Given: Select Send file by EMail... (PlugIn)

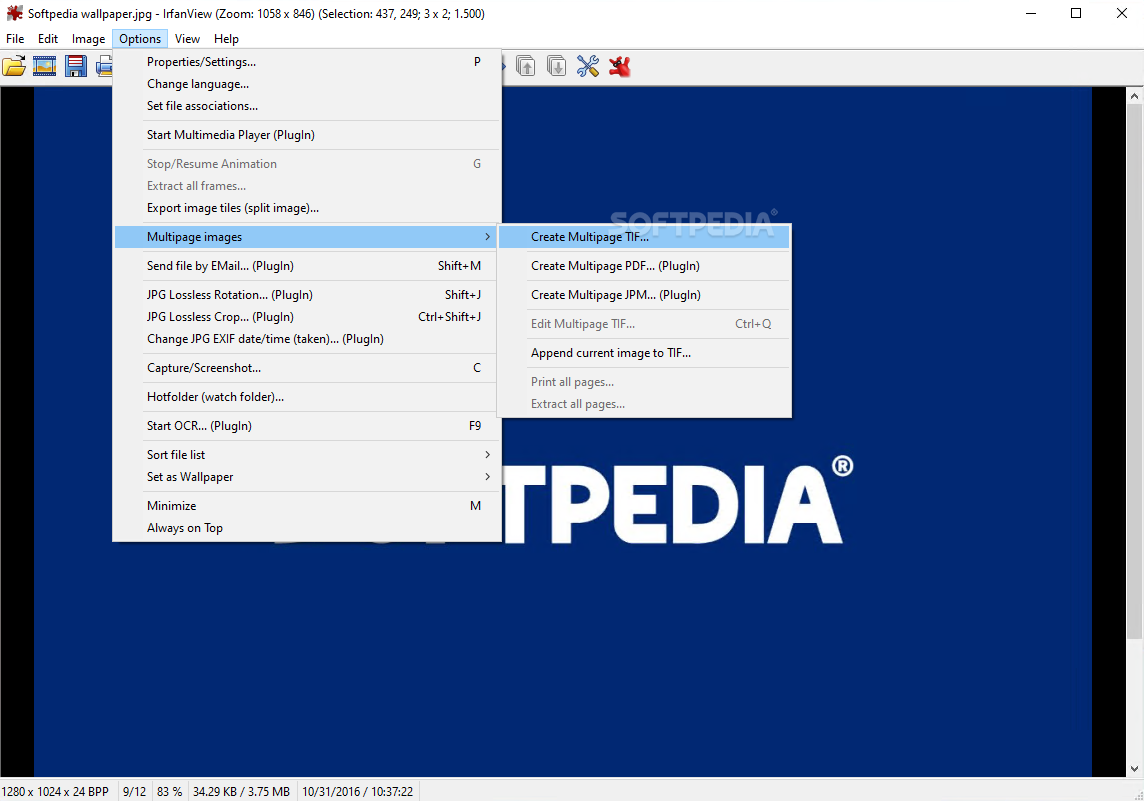Looking at the screenshot, I should pyautogui.click(x=307, y=266).
